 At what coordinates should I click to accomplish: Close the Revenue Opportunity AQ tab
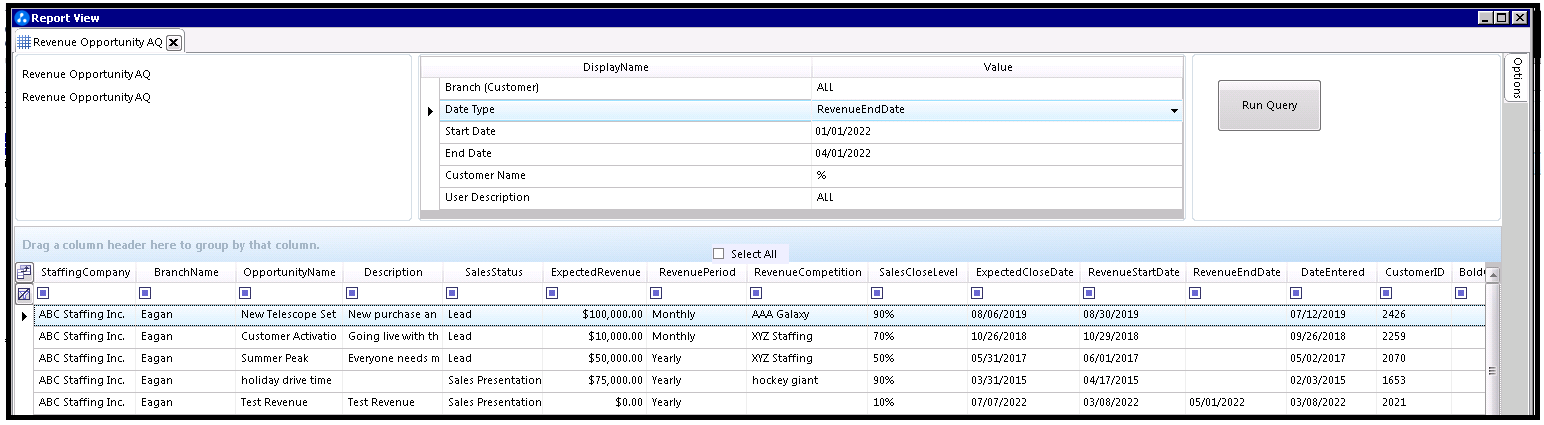coord(173,42)
